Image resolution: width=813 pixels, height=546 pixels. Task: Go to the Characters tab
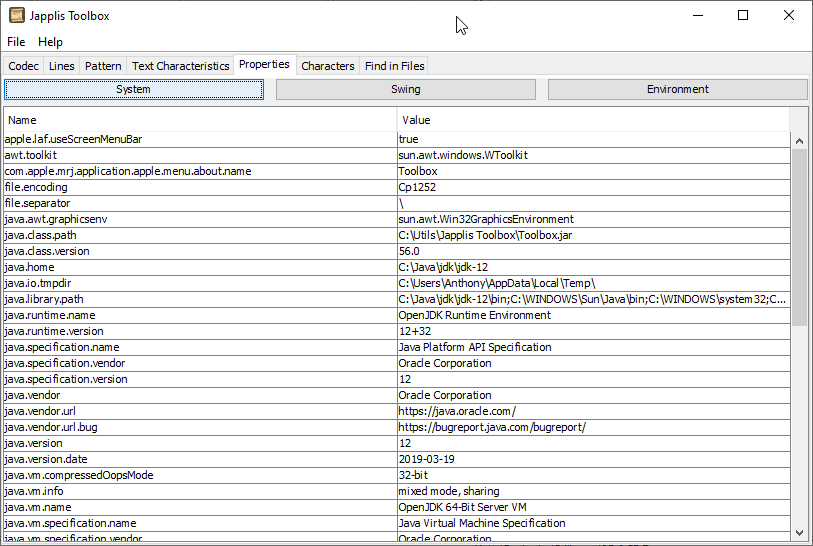point(327,66)
